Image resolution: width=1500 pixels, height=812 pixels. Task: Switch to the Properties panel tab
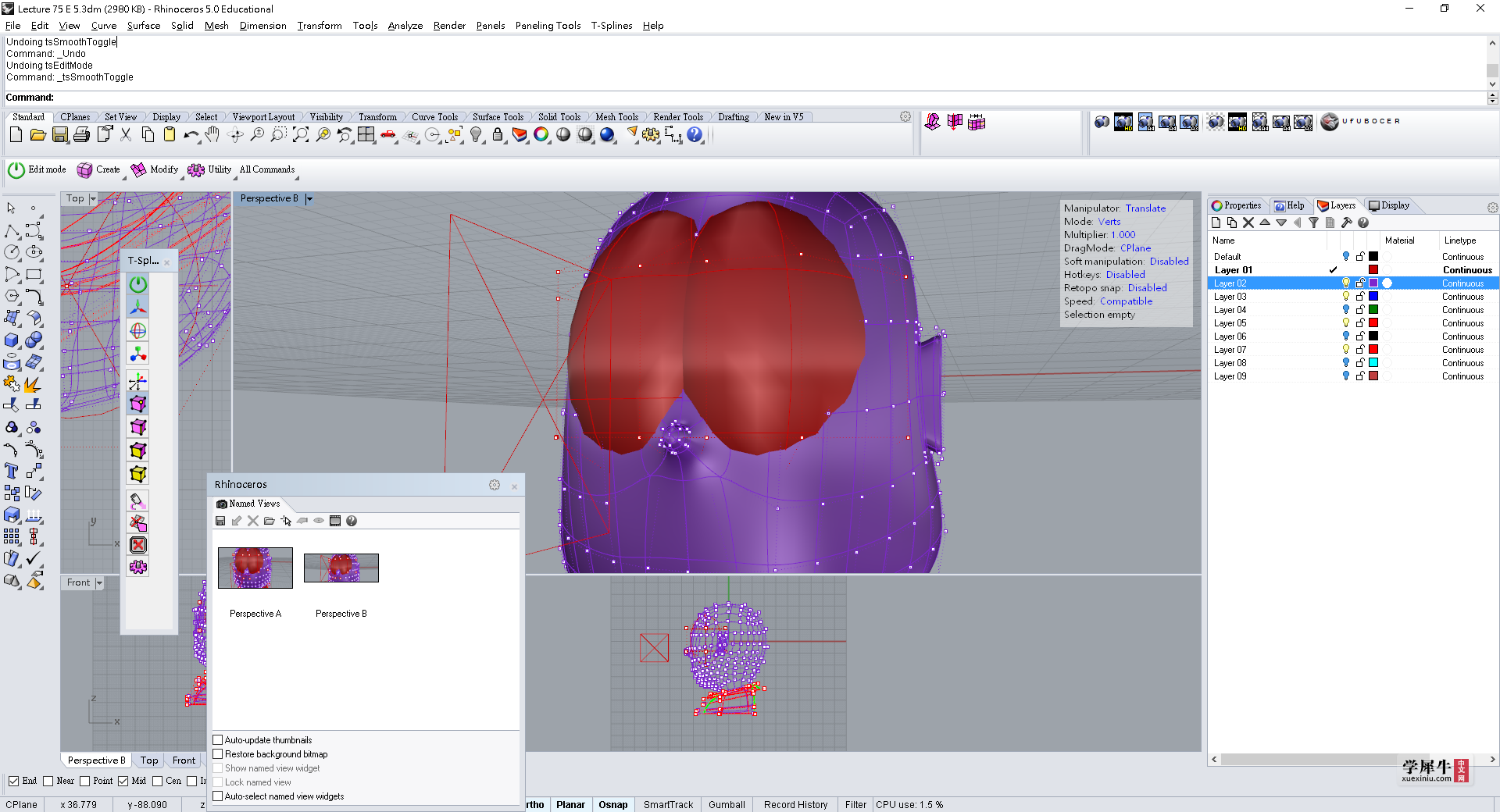pos(1237,205)
